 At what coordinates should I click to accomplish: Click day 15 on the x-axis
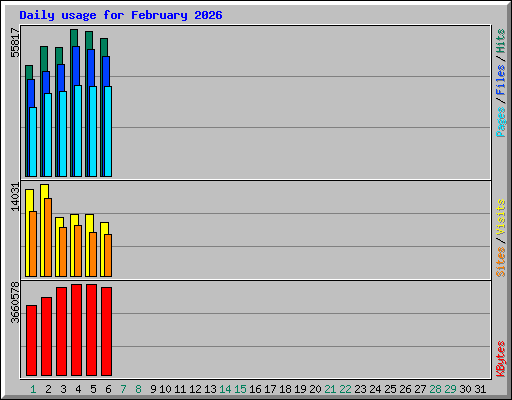[240, 389]
